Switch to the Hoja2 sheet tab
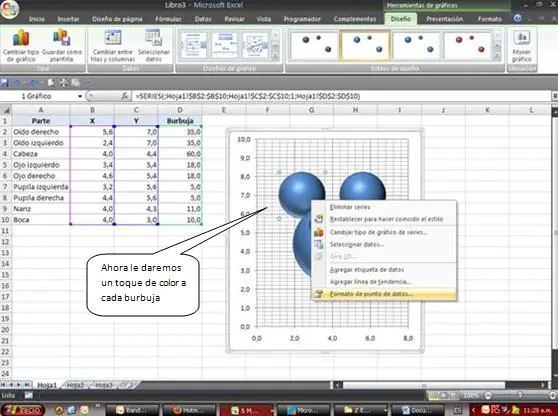558x416 pixels. [x=75, y=385]
